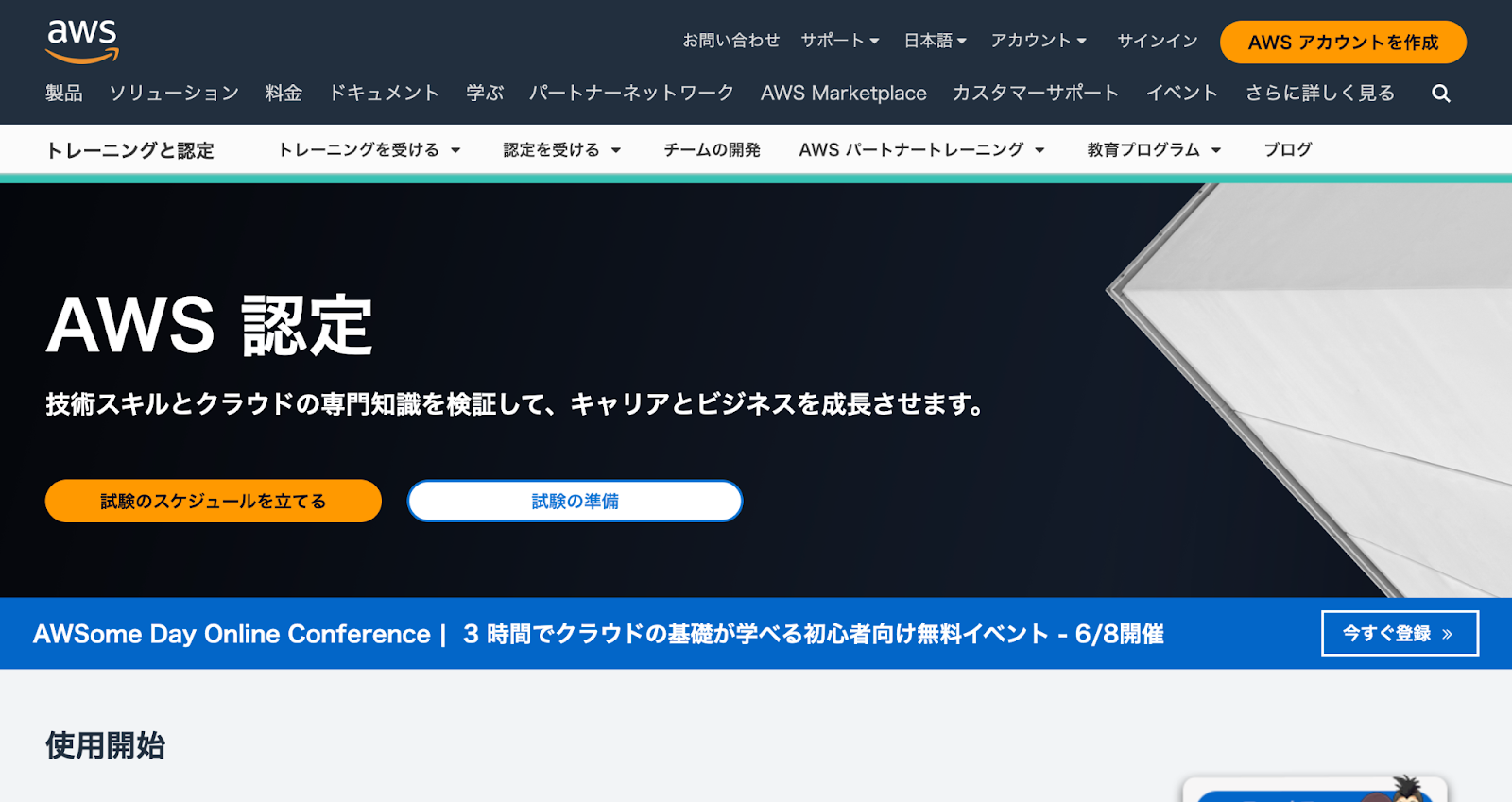1512x802 pixels.
Task: Expand AWS パートナートレーニング dropdown
Action: click(921, 149)
